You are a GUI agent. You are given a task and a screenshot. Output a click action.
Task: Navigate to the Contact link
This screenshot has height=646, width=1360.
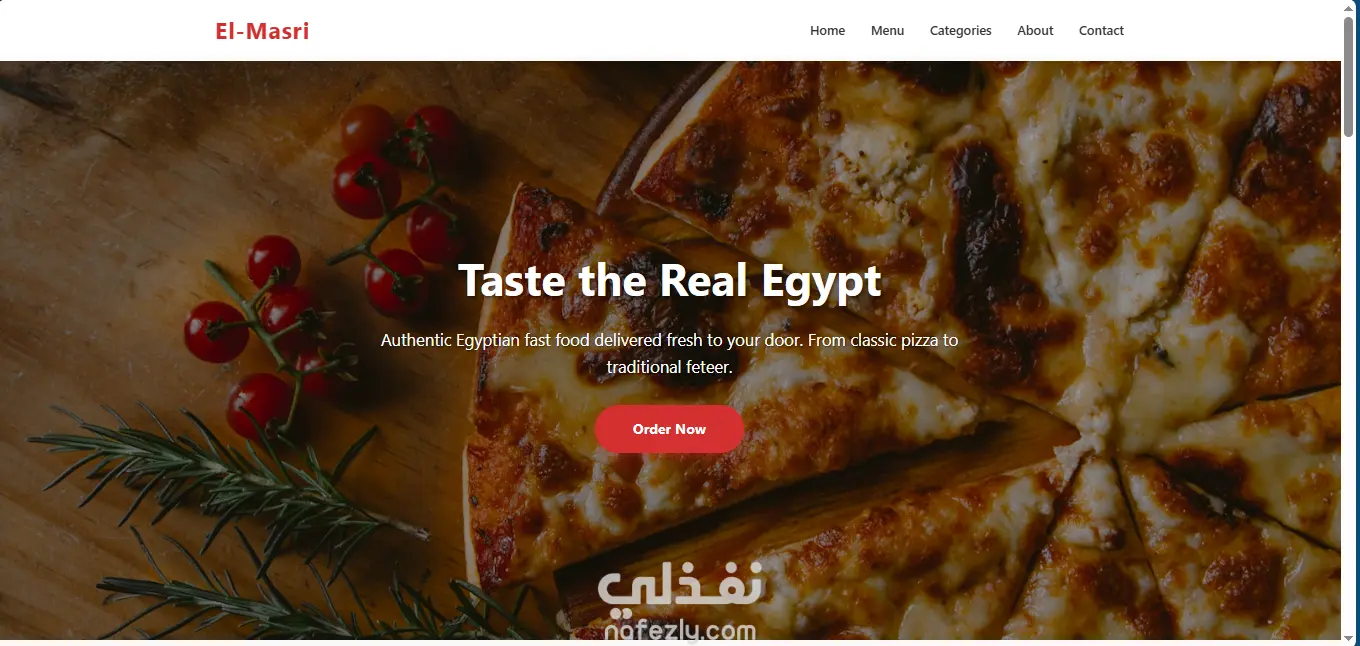click(1101, 31)
